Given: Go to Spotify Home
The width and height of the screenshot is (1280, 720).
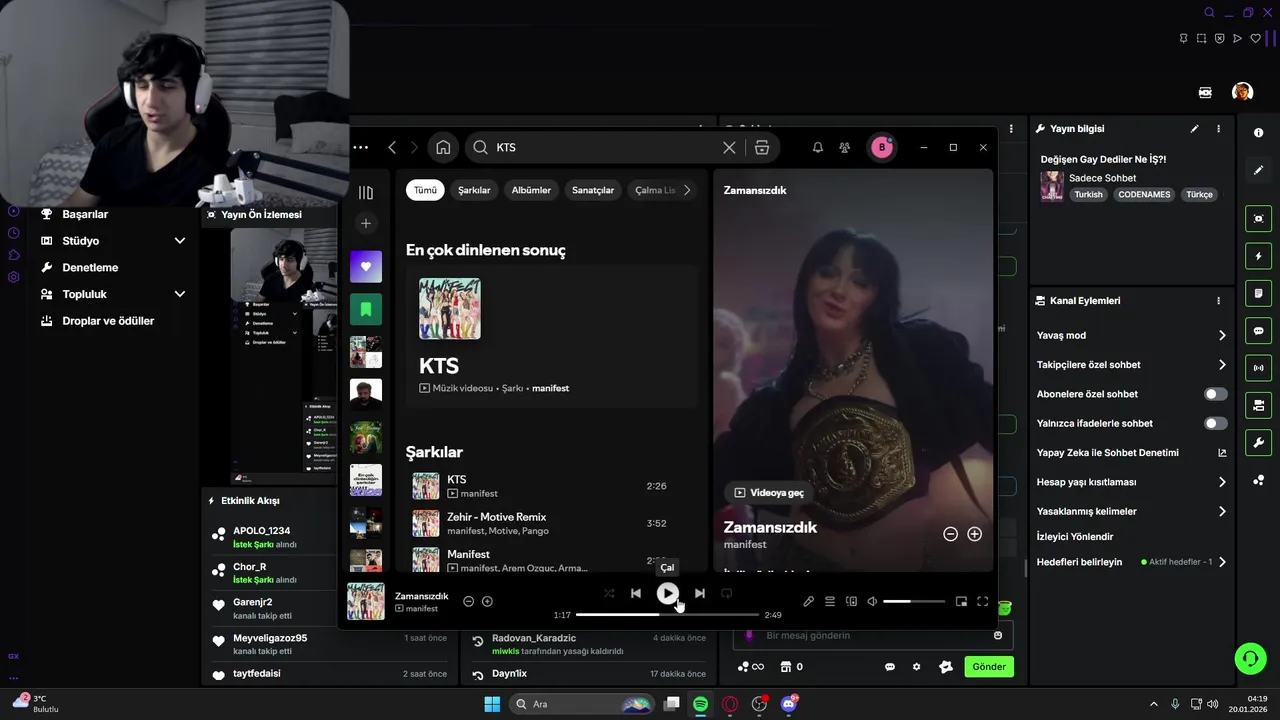Looking at the screenshot, I should click(x=443, y=147).
